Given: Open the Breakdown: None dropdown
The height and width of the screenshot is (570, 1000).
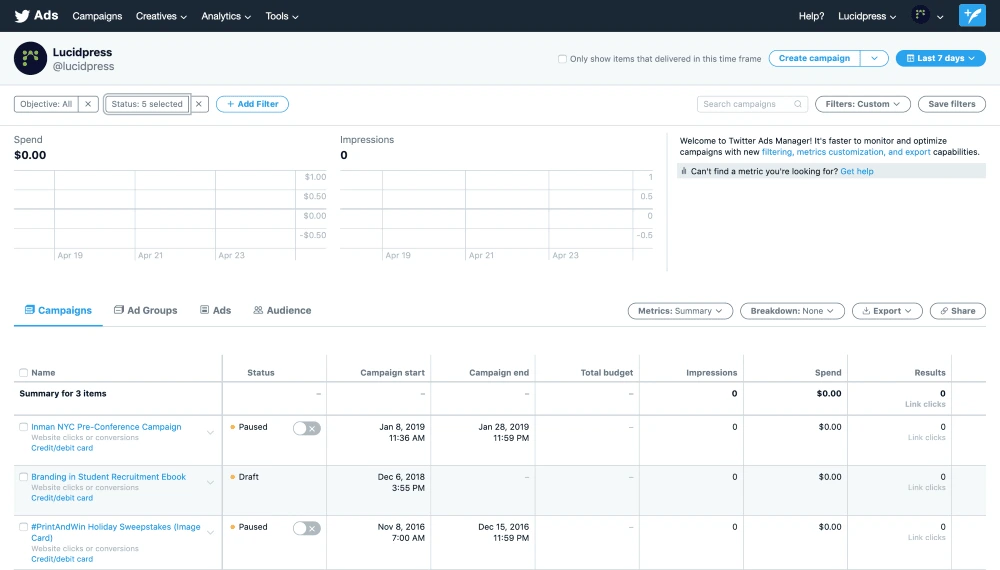Looking at the screenshot, I should coord(792,311).
